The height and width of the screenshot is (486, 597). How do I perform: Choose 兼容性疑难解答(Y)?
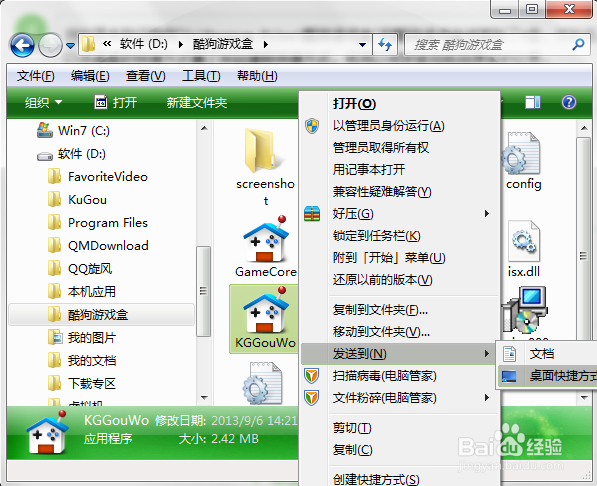399,192
